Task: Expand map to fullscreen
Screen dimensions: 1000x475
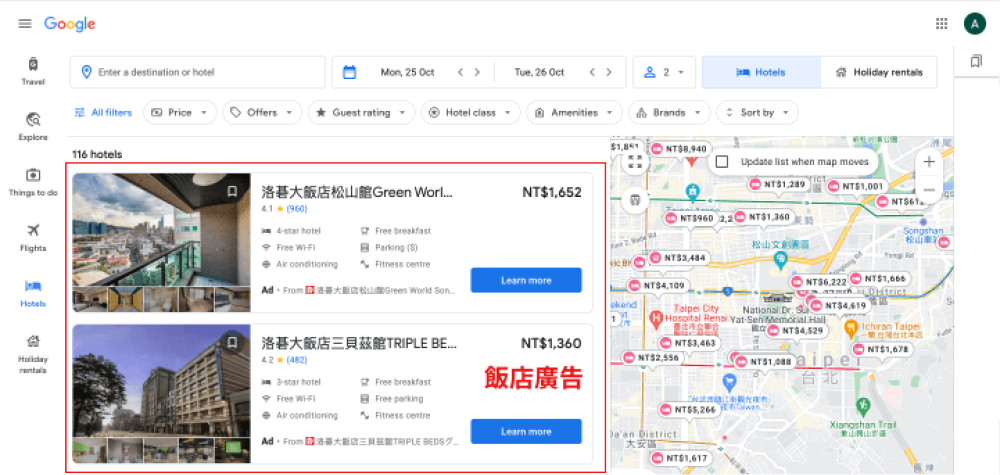Action: click(635, 161)
